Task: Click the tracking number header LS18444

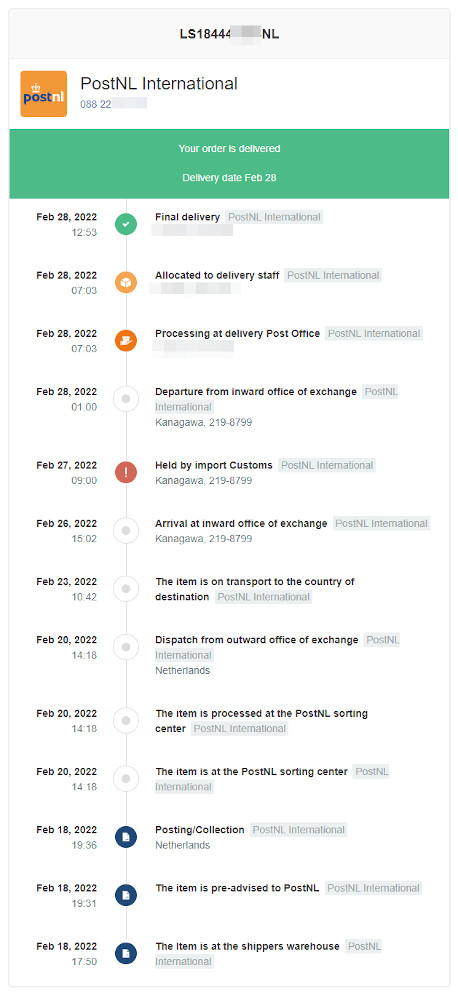Action: point(229,34)
